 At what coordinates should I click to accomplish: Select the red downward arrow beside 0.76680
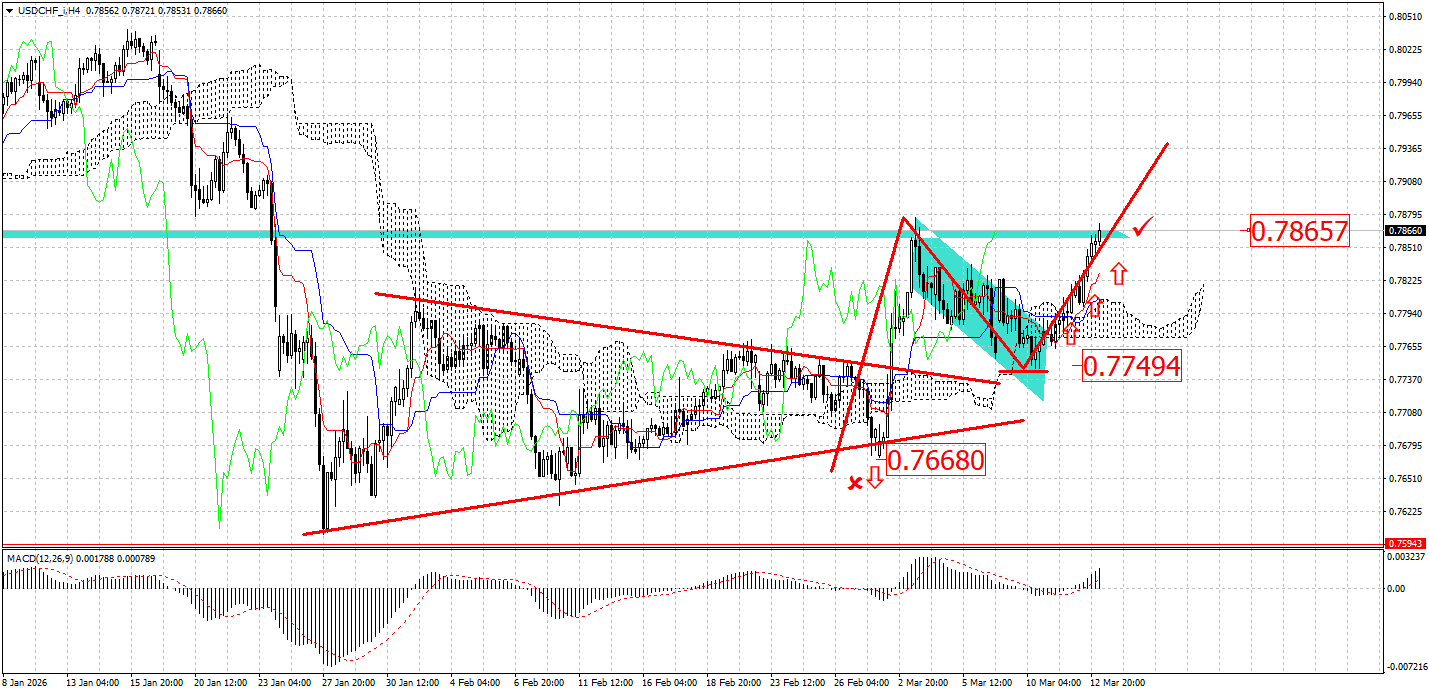click(875, 477)
